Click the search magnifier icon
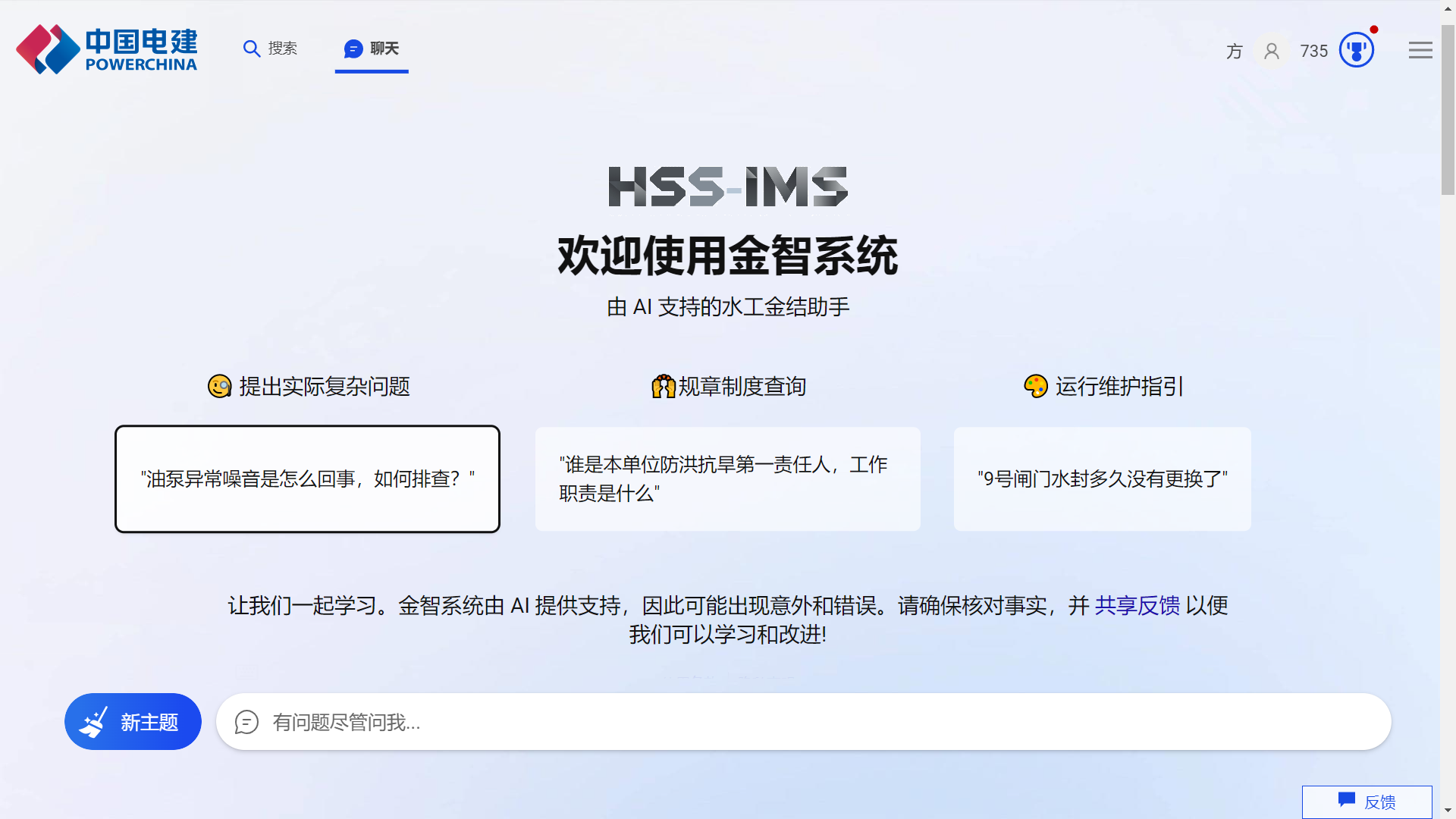Screen dimensions: 1456x819 [251, 49]
